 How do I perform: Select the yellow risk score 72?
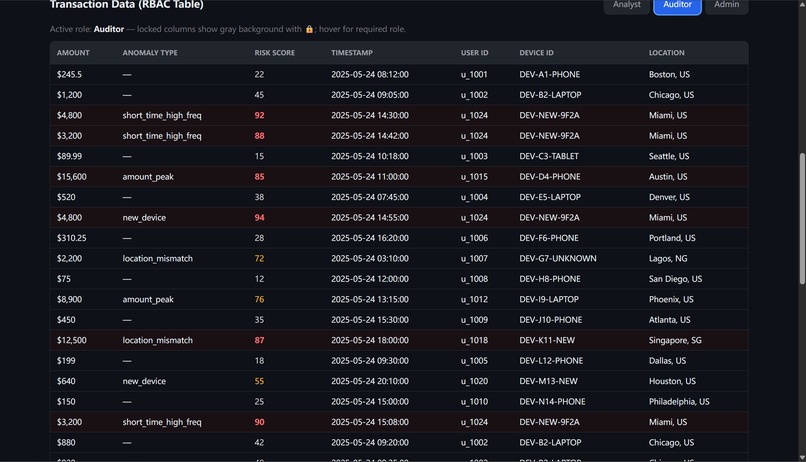259,258
